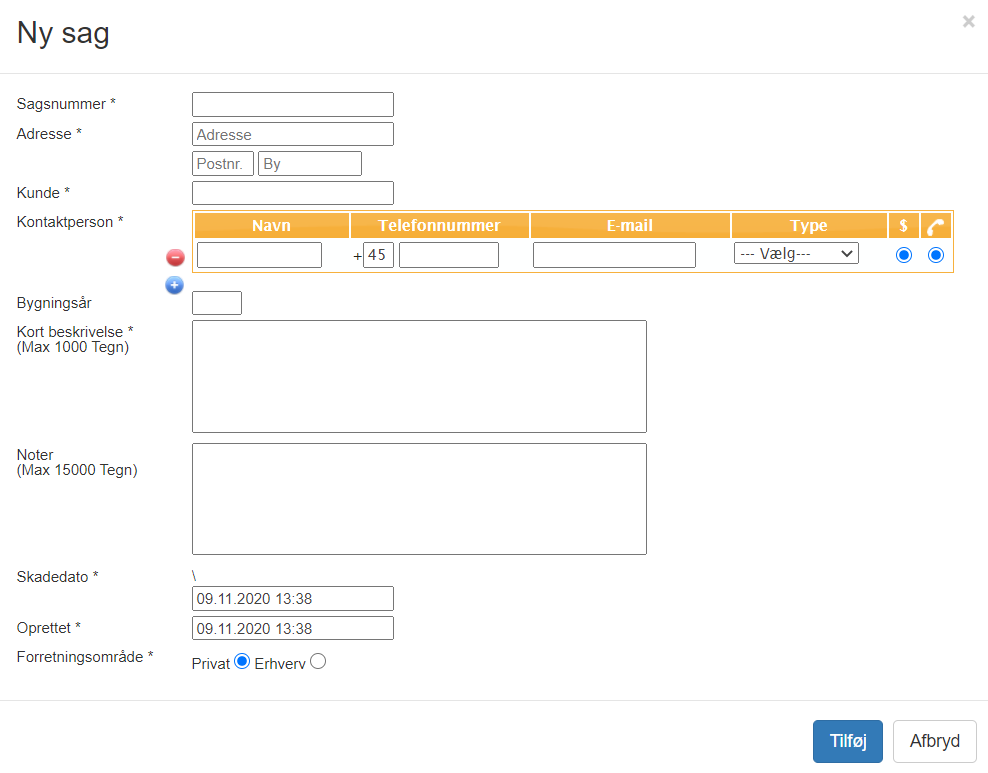This screenshot has width=988, height=773.
Task: Select the billing contact radio button
Action: click(x=904, y=255)
